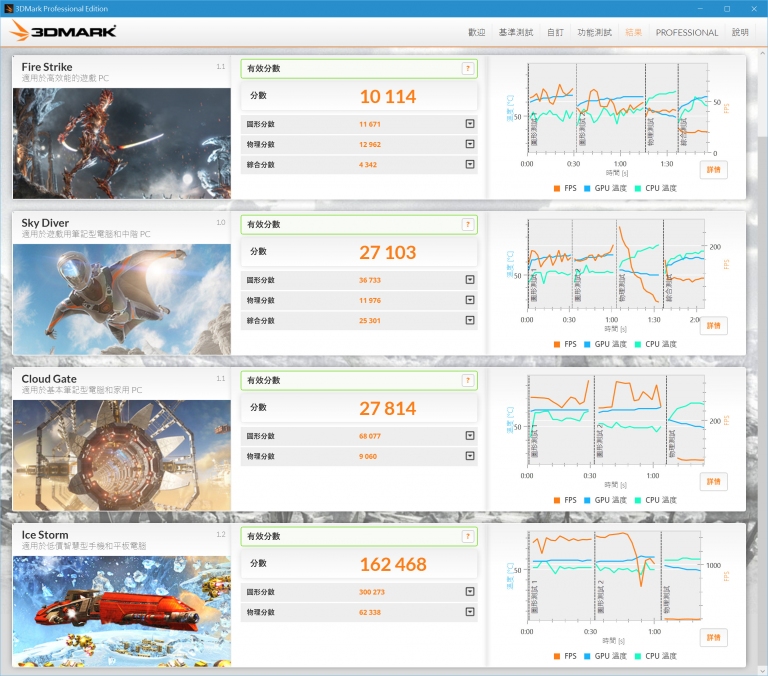Click the Fire Strike 有效分數 valid score bar
Screen dimensions: 768x676
click(x=359, y=69)
